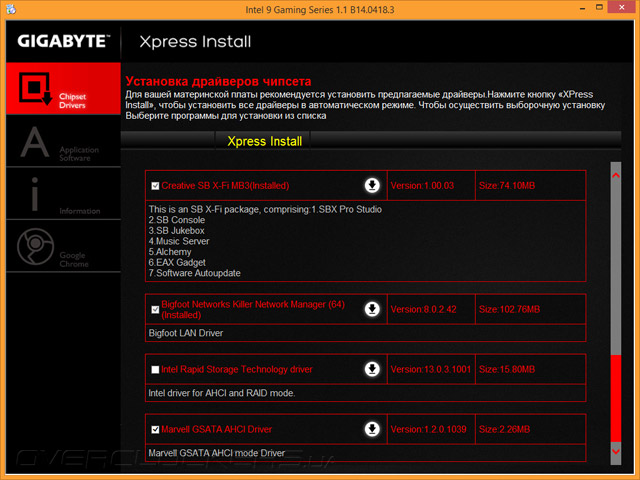The height and width of the screenshot is (480, 640).
Task: Click the app icon in the title bar
Action: [x=11, y=9]
